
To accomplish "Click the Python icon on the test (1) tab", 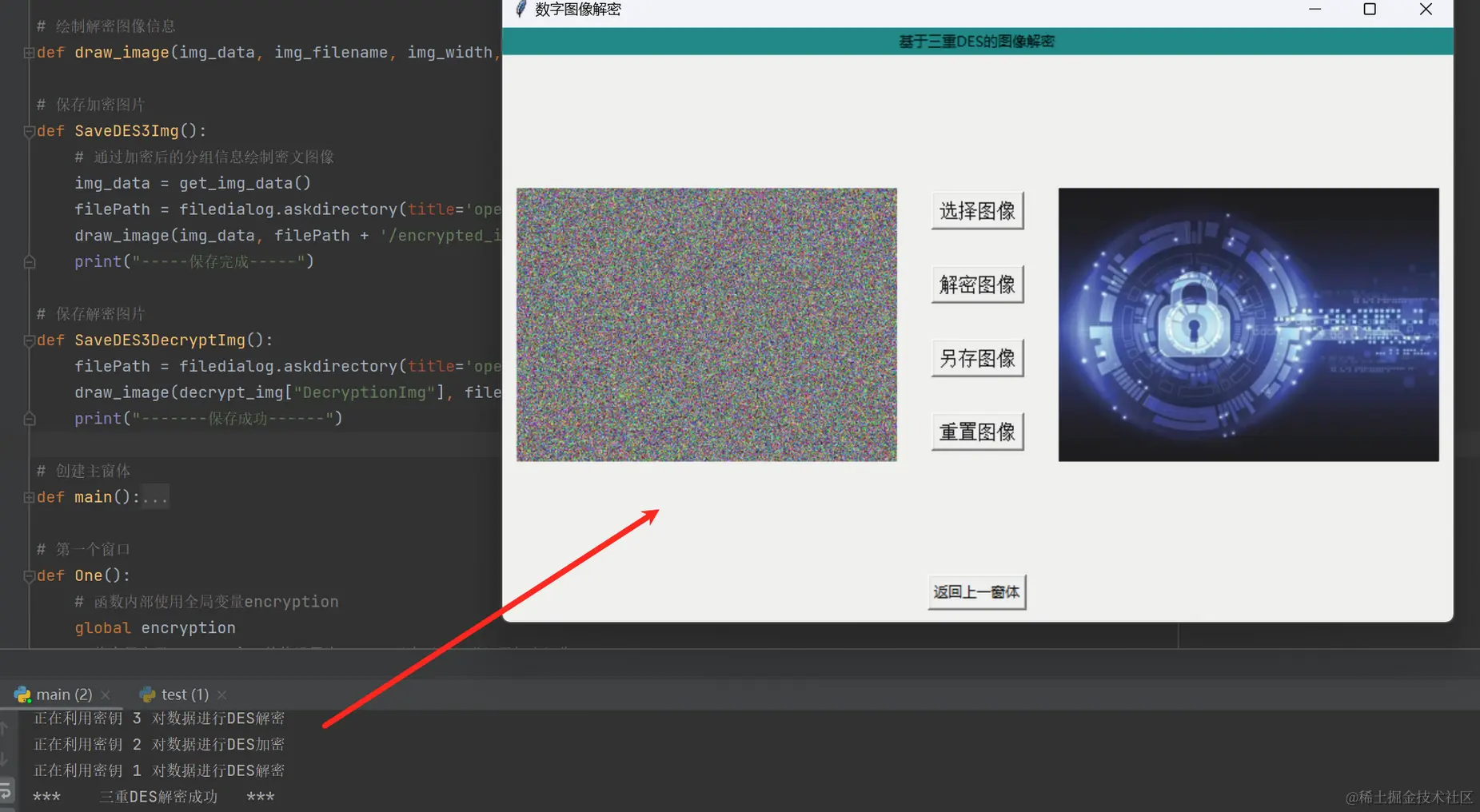I will [148, 694].
